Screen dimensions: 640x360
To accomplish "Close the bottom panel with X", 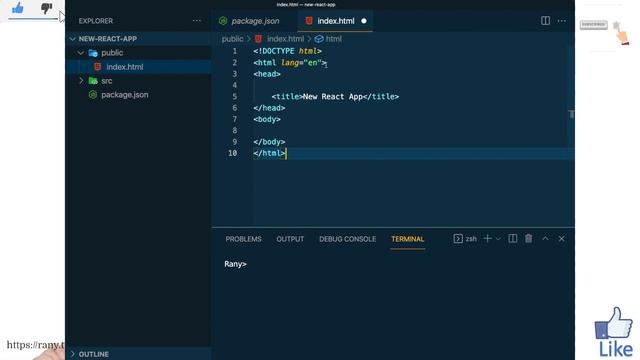I will [562, 239].
